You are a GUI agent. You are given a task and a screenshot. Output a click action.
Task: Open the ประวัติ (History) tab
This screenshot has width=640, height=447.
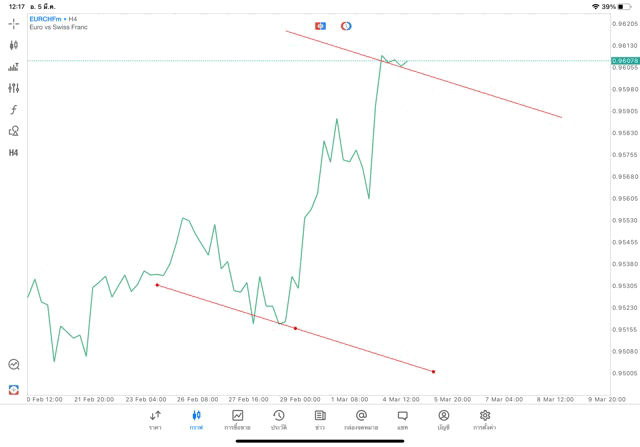(278, 419)
